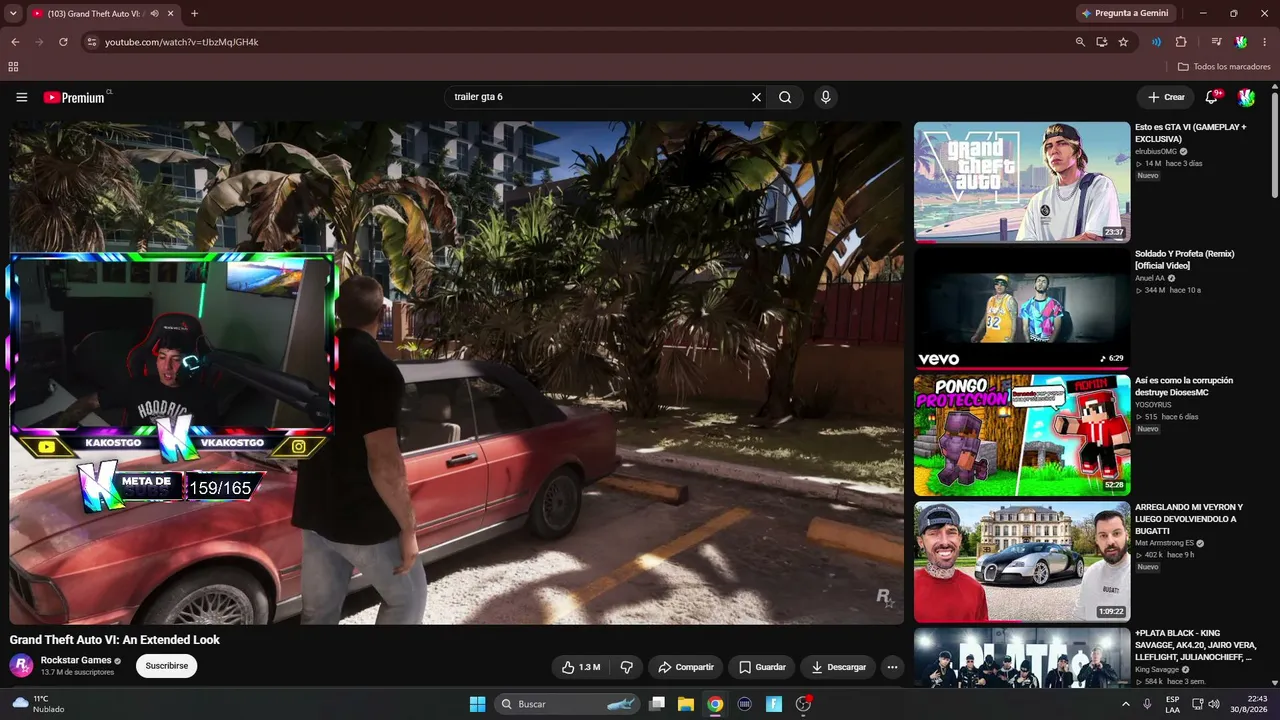Open the Chrome extensions puzzle icon
This screenshot has width=1280, height=720.
pos(1181,42)
